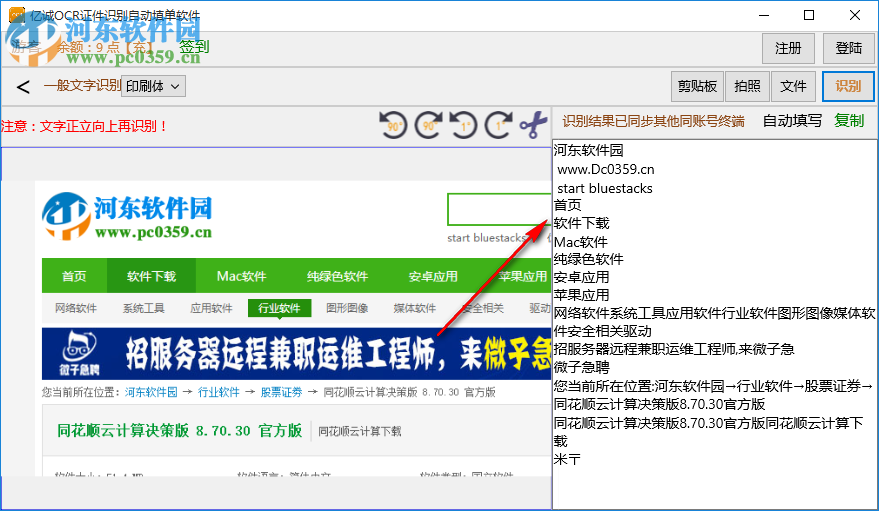Click 安卓应用 tab in preview image
879x511 pixels.
[x=433, y=276]
